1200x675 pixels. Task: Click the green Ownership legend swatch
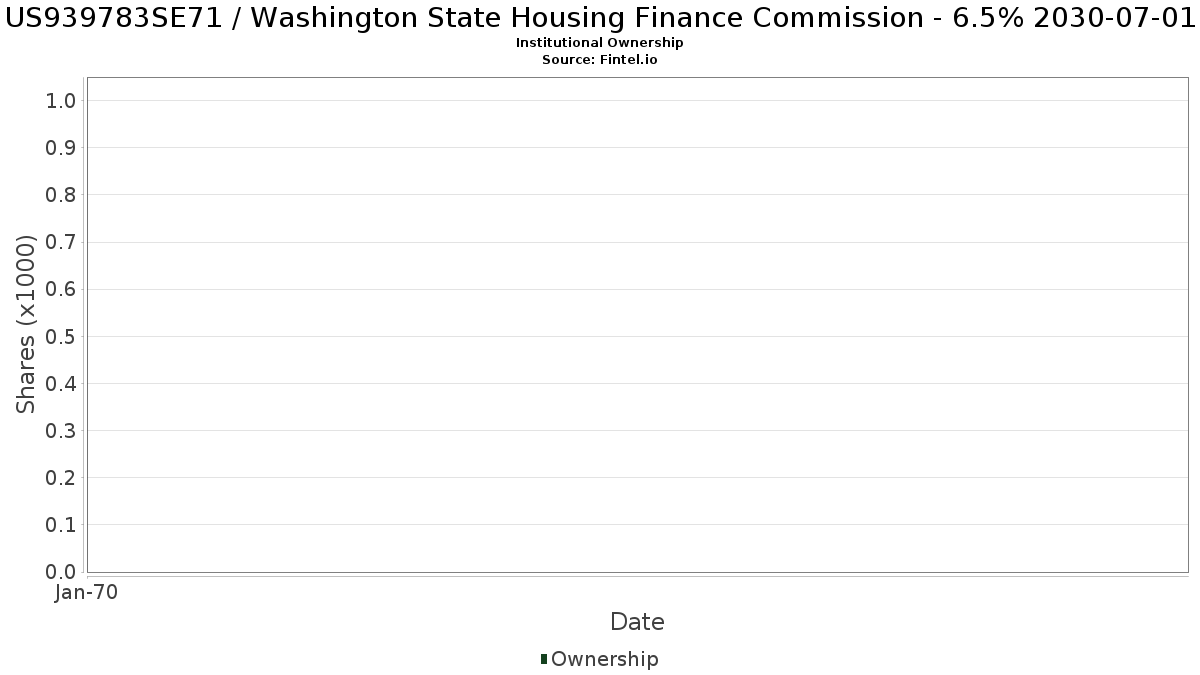click(x=544, y=659)
